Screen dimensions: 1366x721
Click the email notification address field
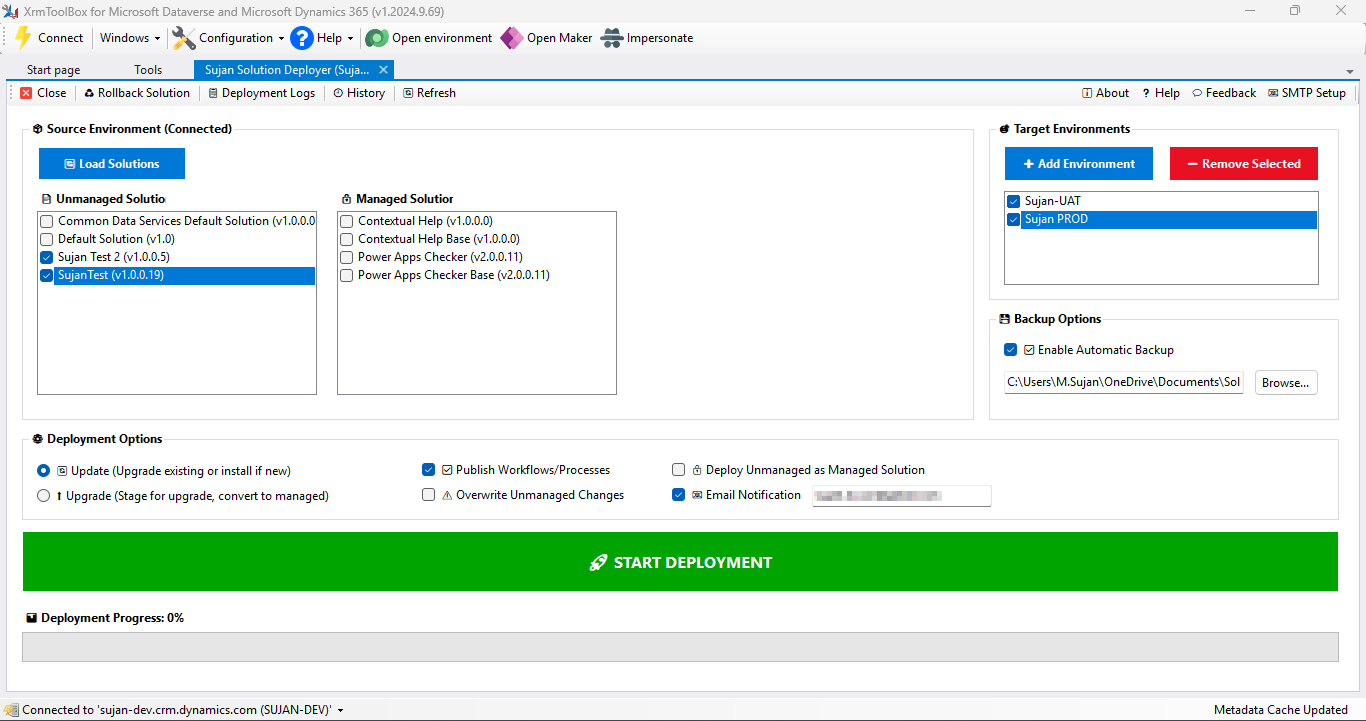click(901, 495)
